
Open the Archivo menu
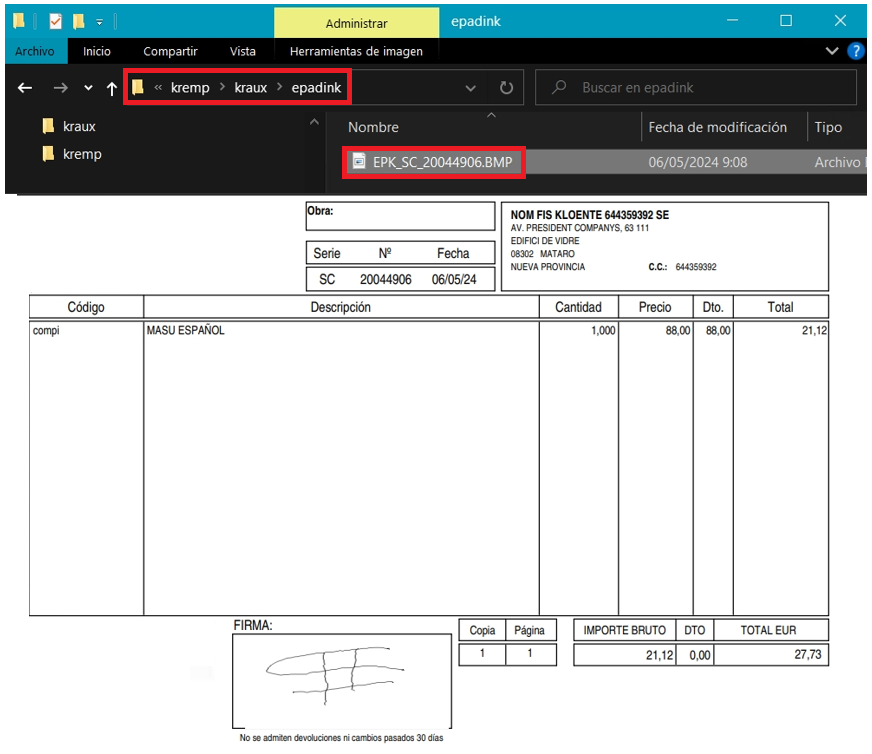35,51
